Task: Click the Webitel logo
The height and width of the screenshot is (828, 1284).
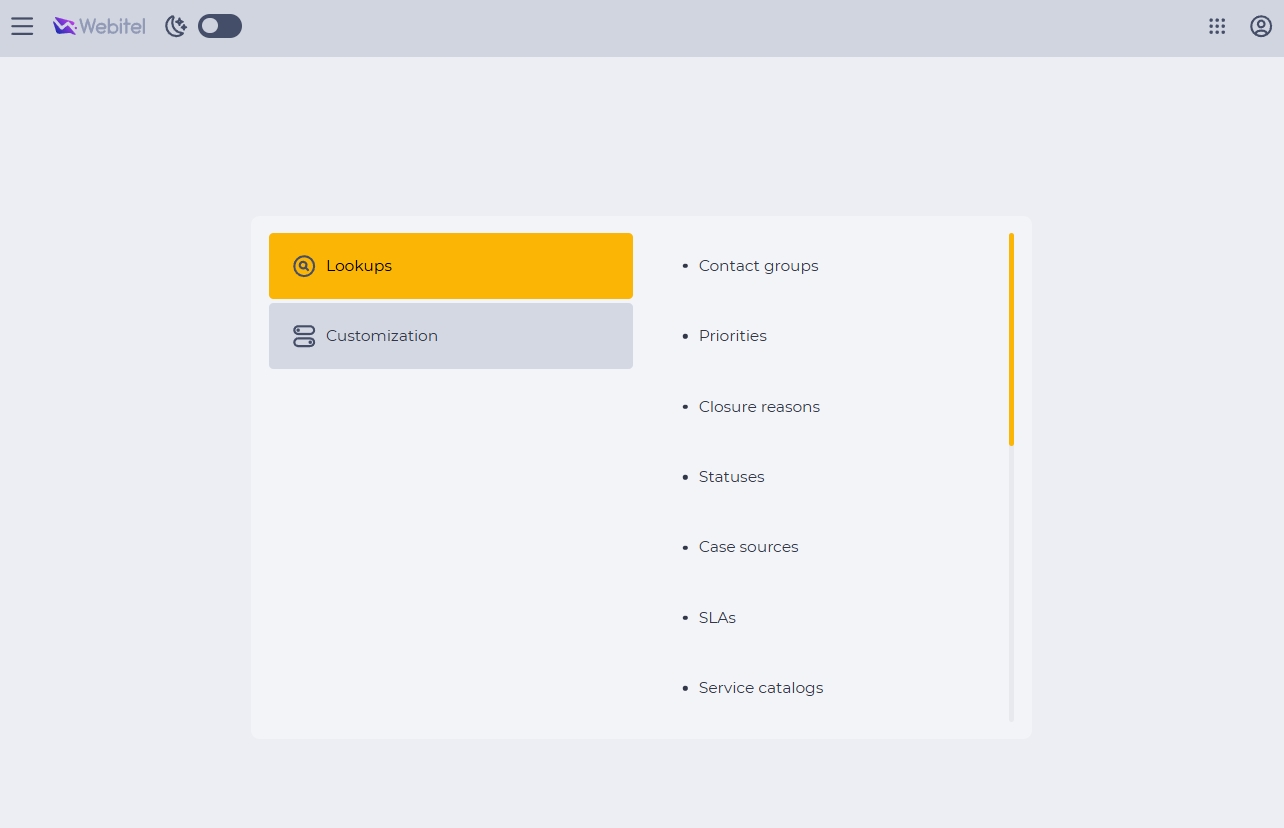Action: [99, 27]
